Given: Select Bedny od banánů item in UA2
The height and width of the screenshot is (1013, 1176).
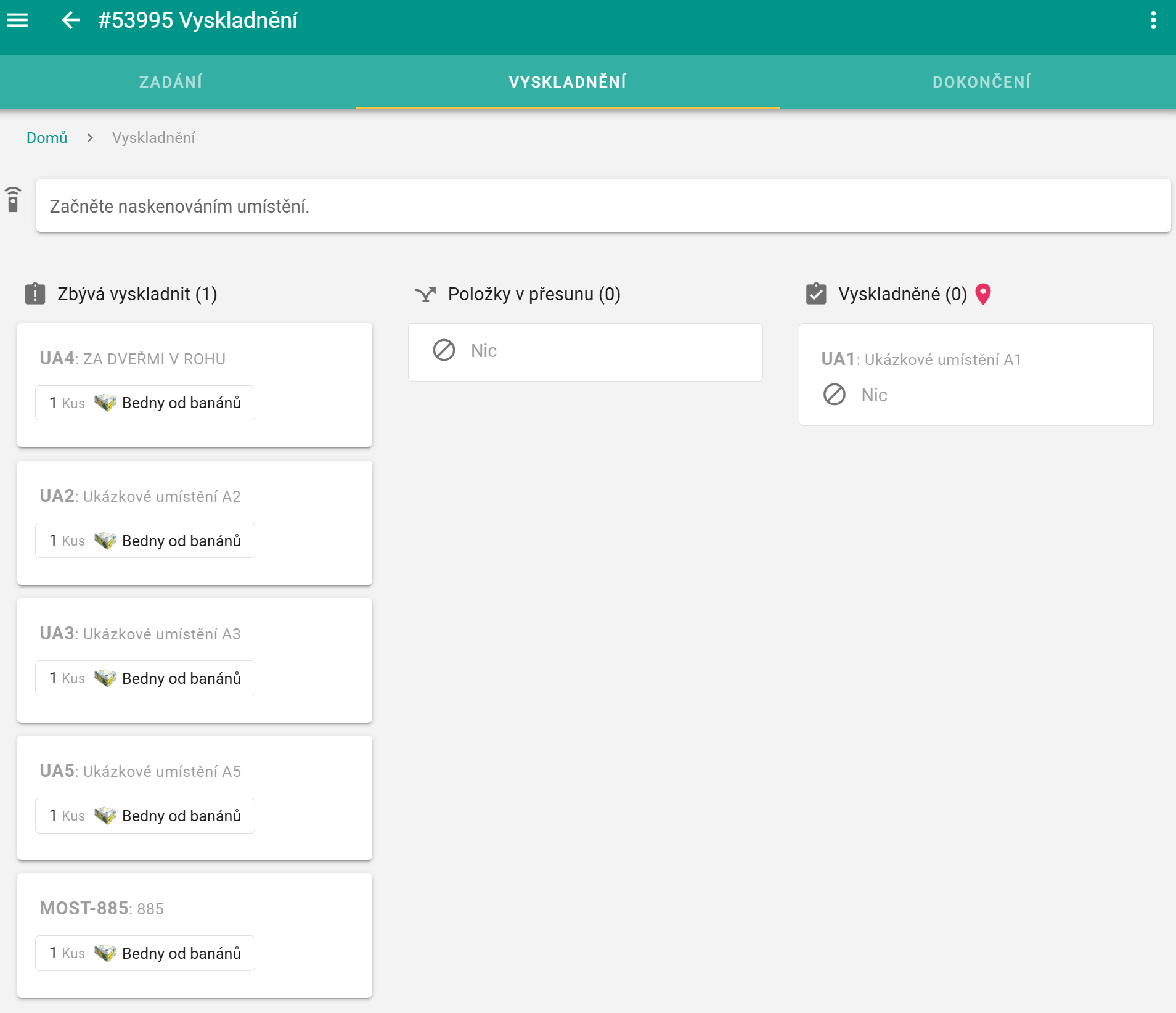Looking at the screenshot, I should click(x=145, y=541).
